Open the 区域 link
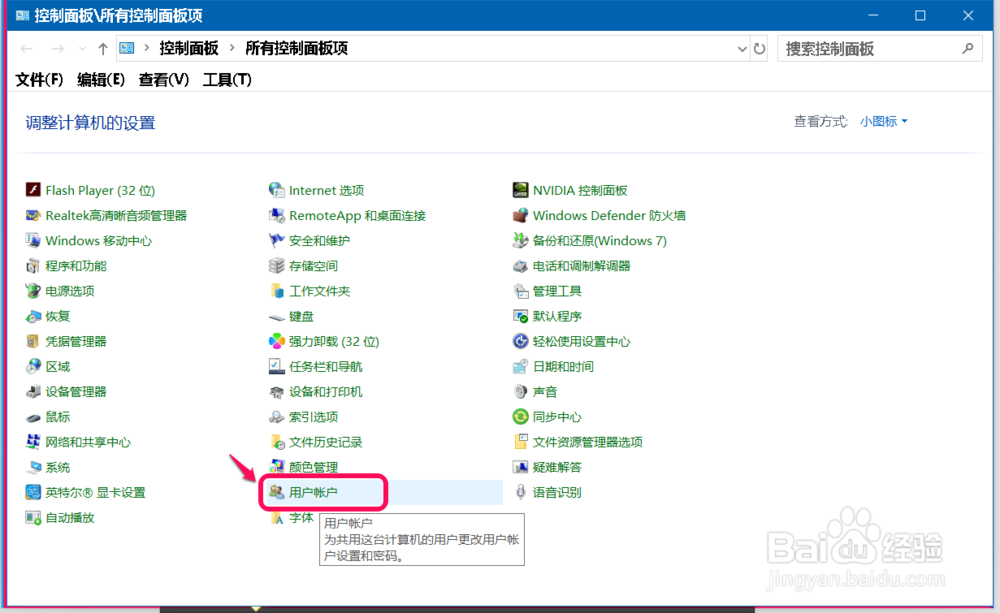Image resolution: width=1000 pixels, height=613 pixels. [57, 367]
